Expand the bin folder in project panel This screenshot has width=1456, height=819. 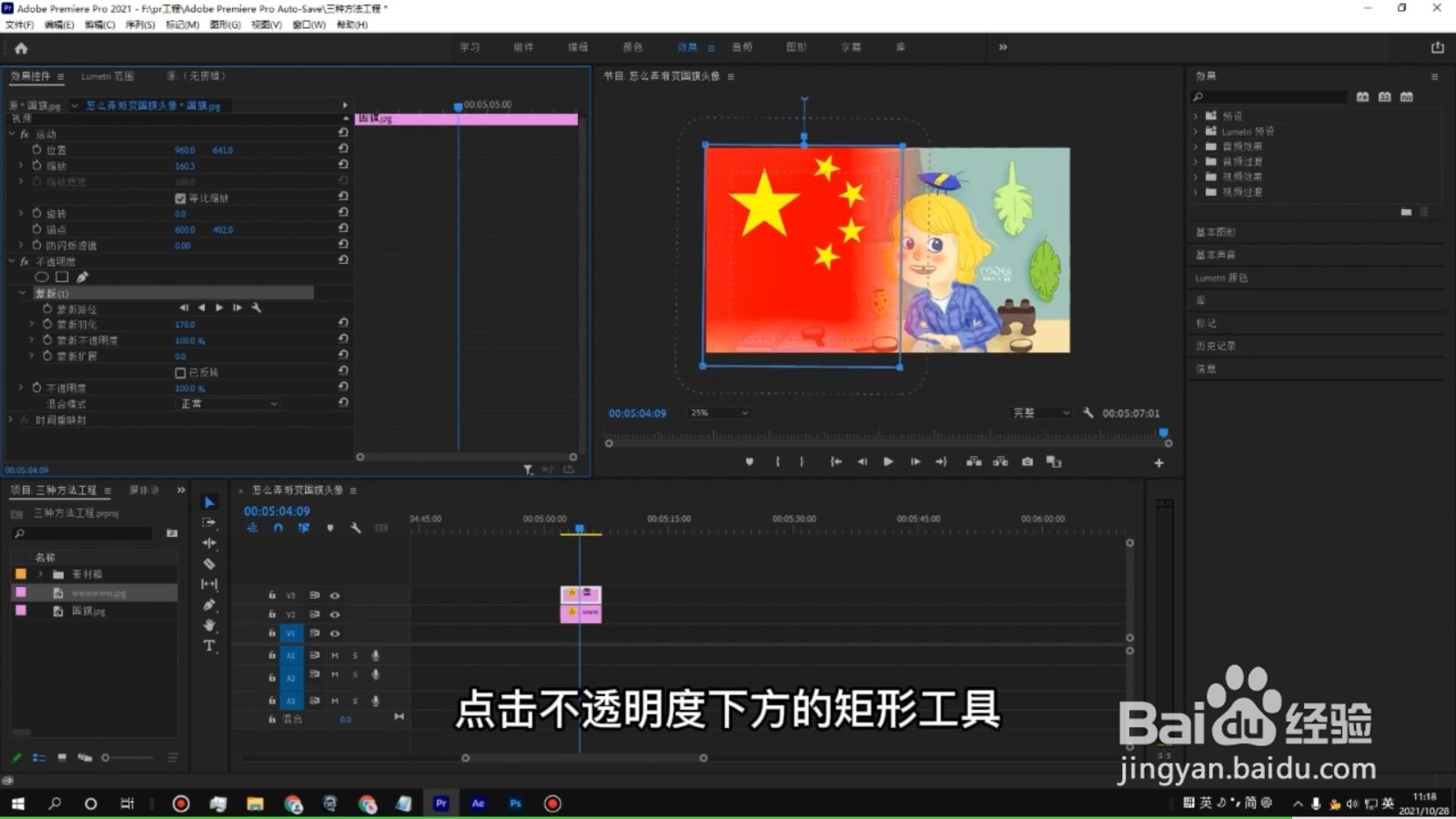point(40,574)
